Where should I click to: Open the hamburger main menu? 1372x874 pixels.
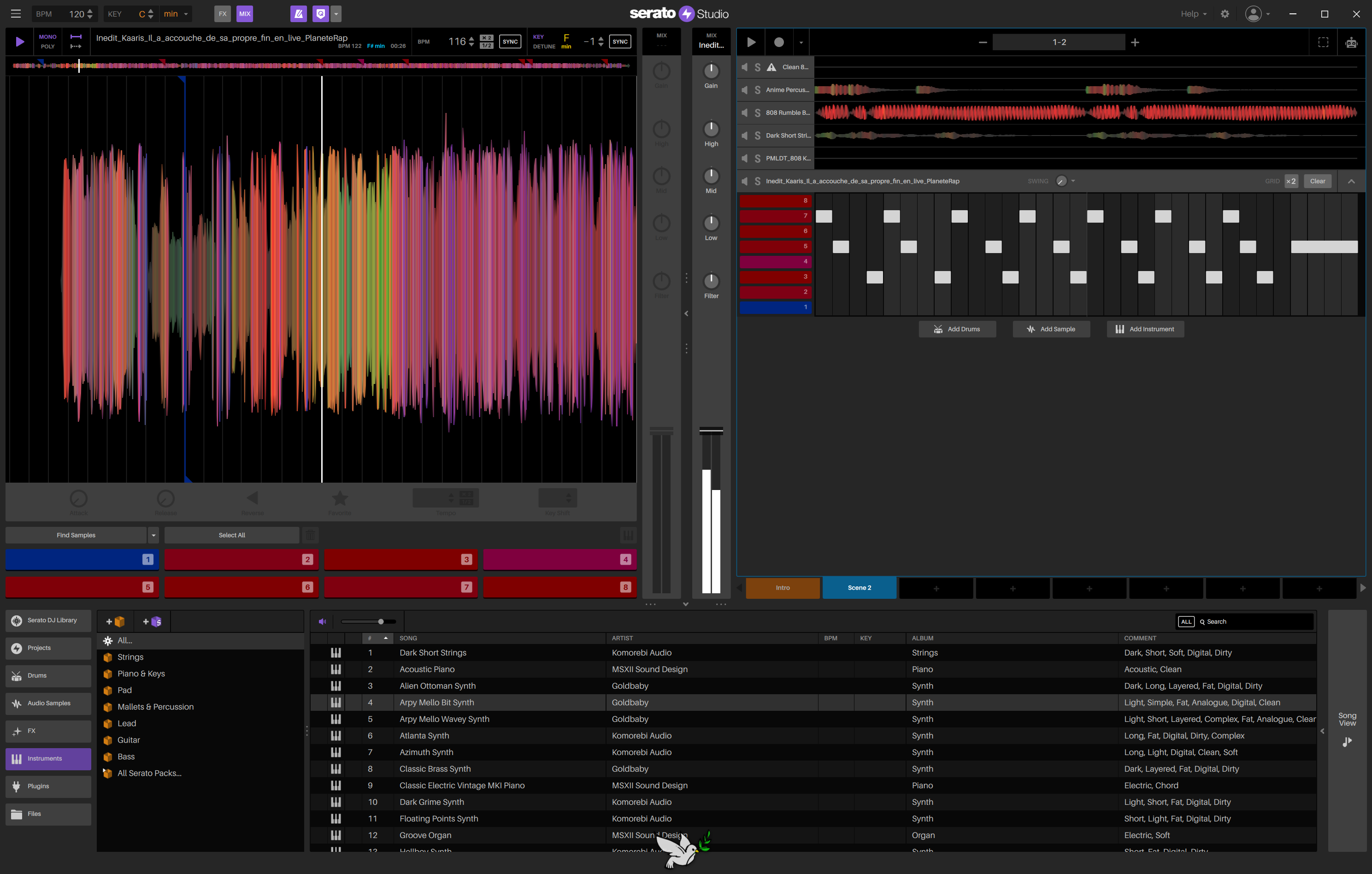coord(16,14)
